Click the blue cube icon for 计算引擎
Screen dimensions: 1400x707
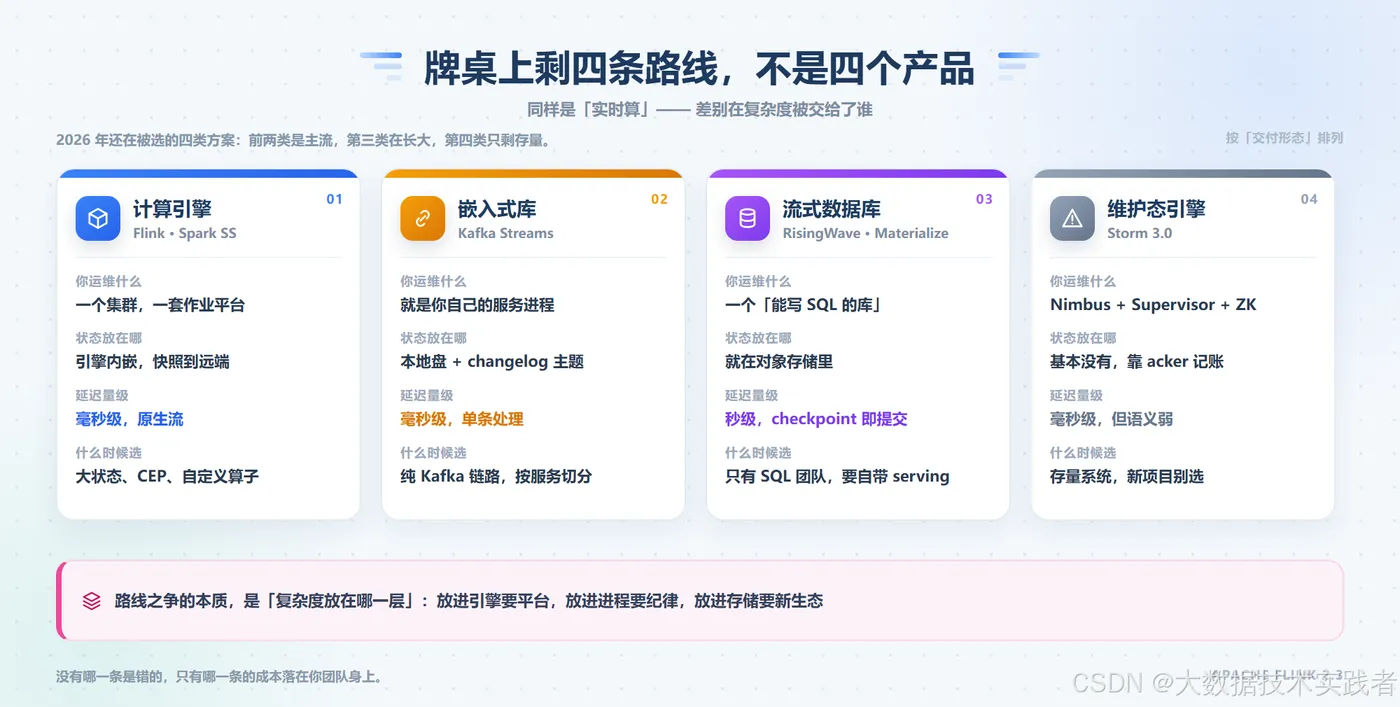point(98,218)
